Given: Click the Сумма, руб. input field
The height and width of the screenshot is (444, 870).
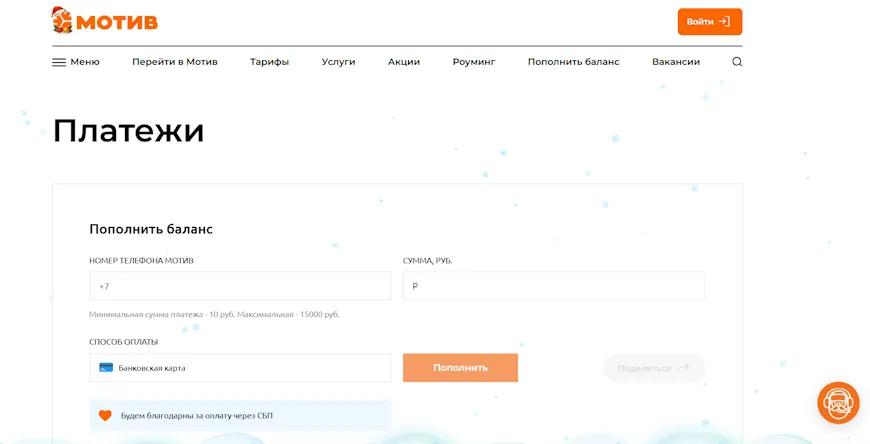Looking at the screenshot, I should tap(553, 286).
